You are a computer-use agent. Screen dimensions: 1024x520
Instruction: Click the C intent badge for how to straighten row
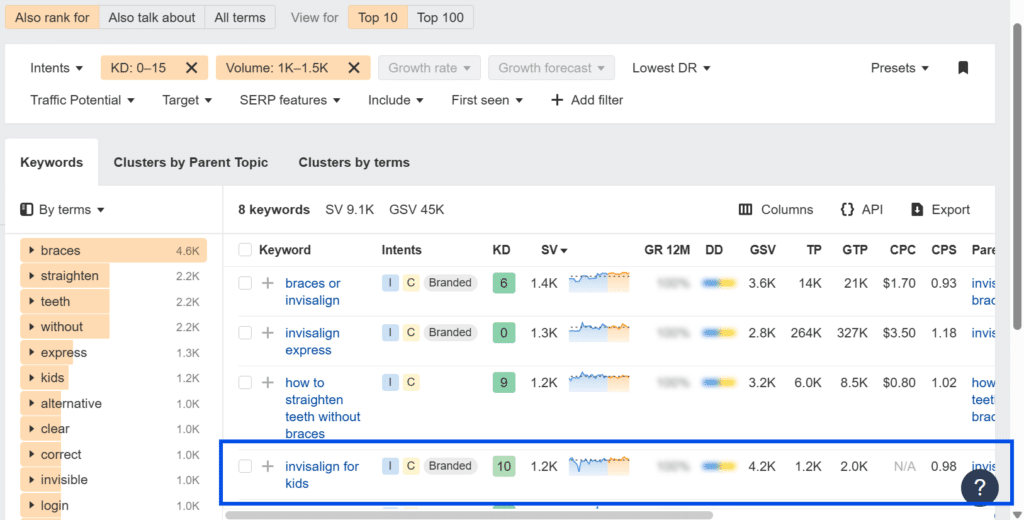[x=411, y=382]
